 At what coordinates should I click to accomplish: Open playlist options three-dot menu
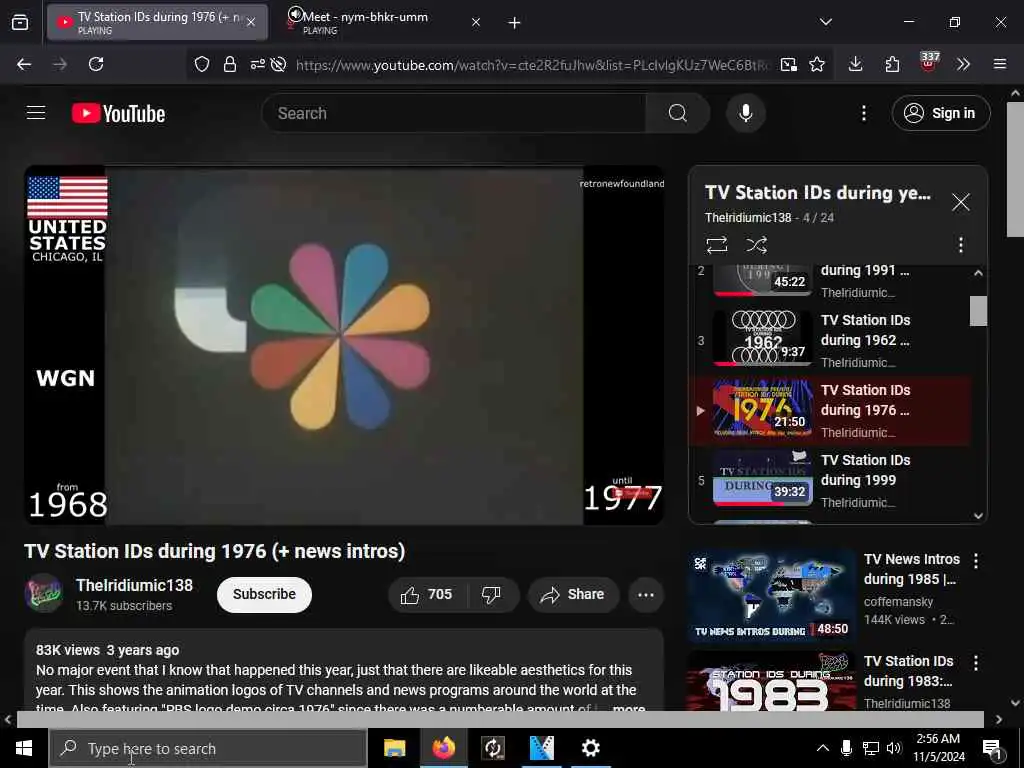coord(960,245)
